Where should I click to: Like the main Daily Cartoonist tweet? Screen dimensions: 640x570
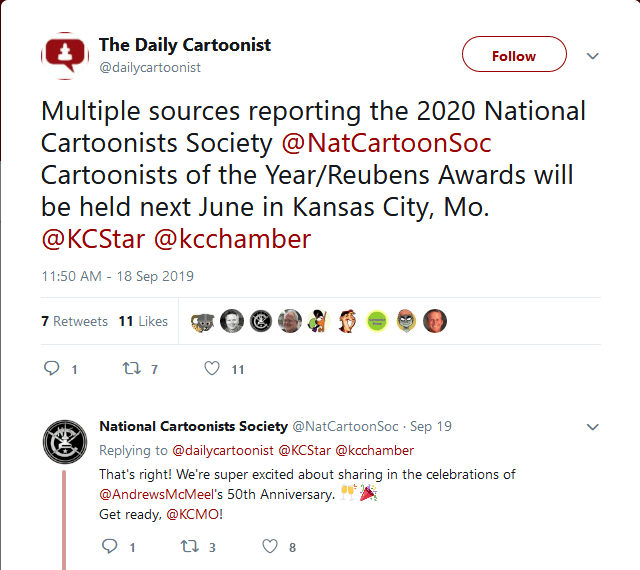212,369
